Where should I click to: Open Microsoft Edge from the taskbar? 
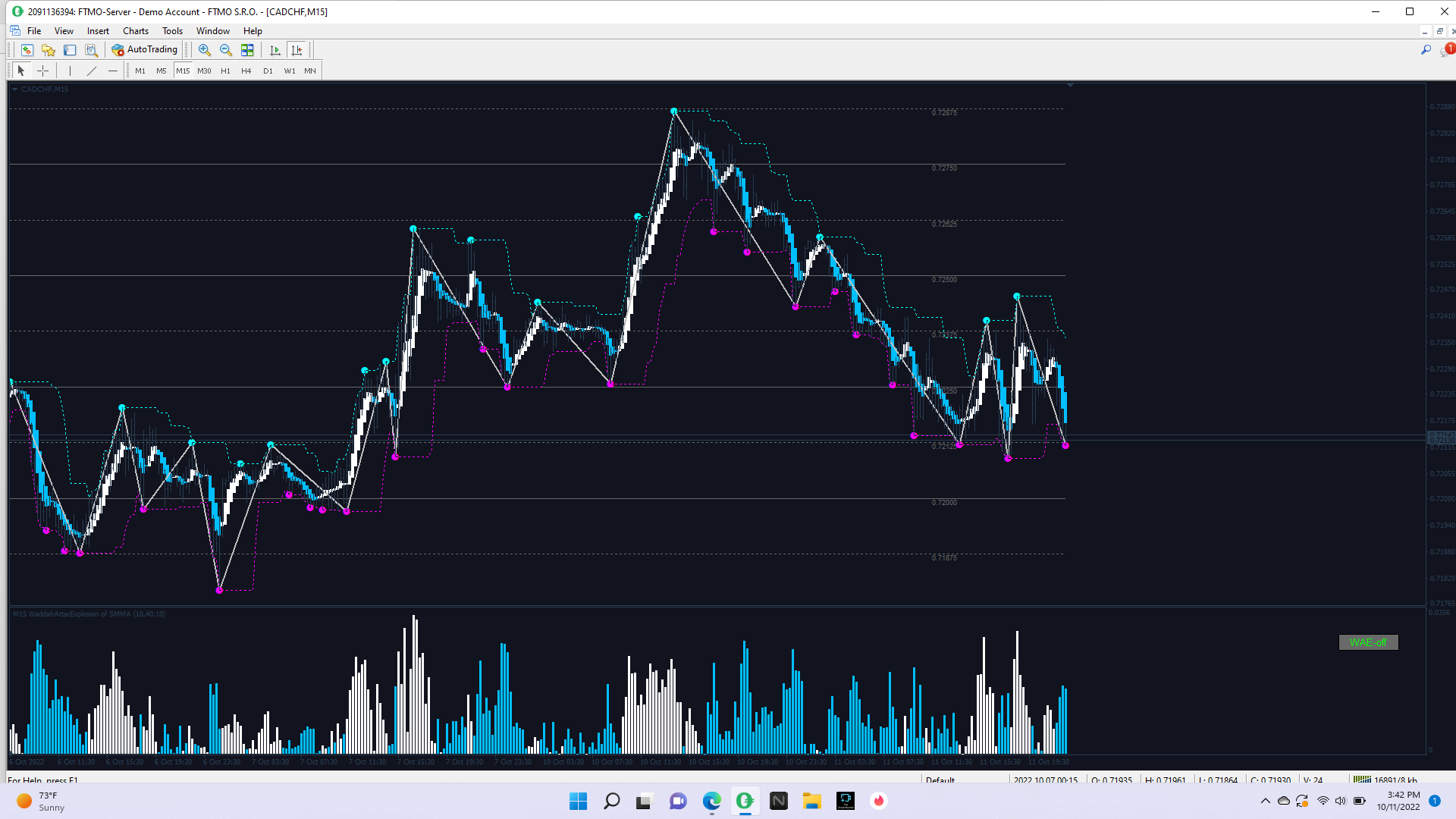[711, 801]
